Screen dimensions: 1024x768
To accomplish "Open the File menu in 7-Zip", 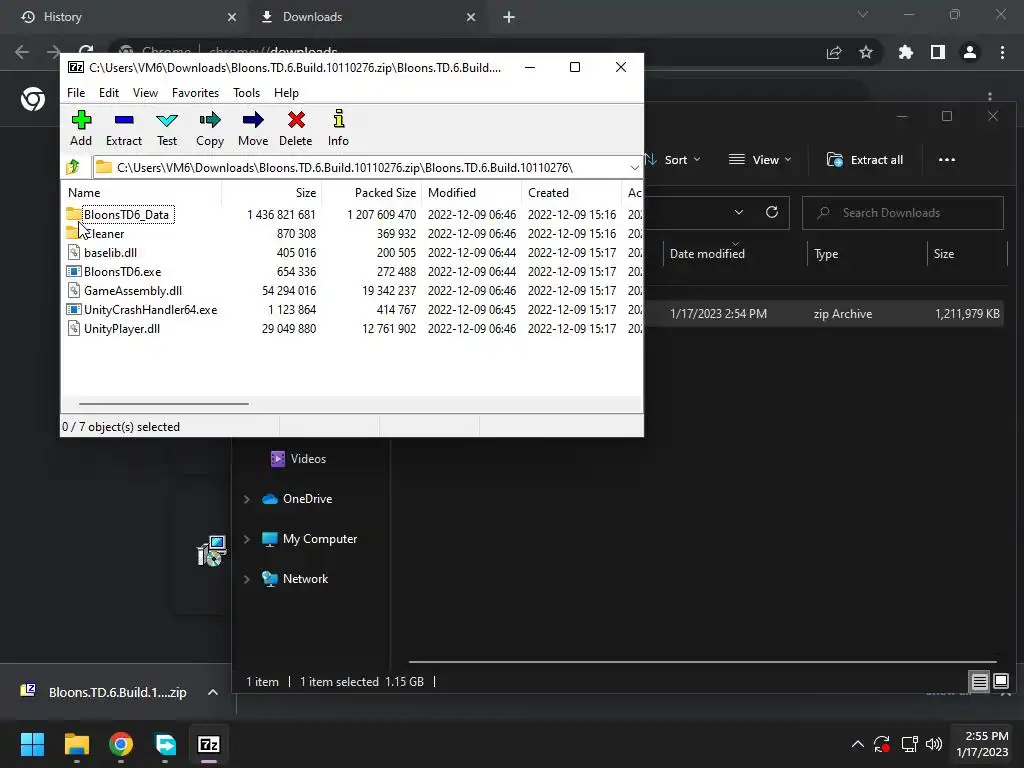I will (76, 93).
